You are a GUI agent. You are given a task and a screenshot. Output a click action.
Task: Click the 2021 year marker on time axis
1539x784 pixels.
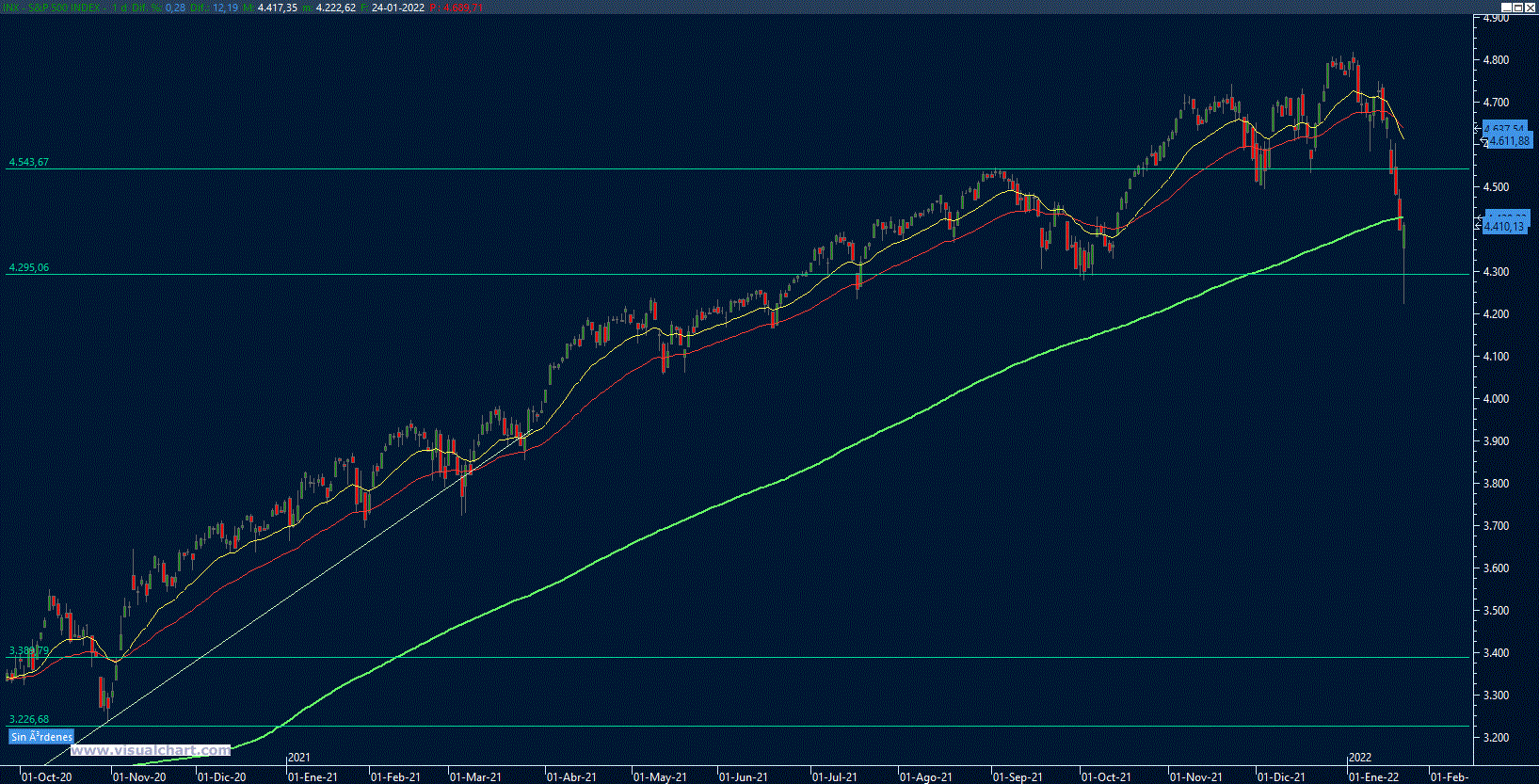(x=298, y=758)
